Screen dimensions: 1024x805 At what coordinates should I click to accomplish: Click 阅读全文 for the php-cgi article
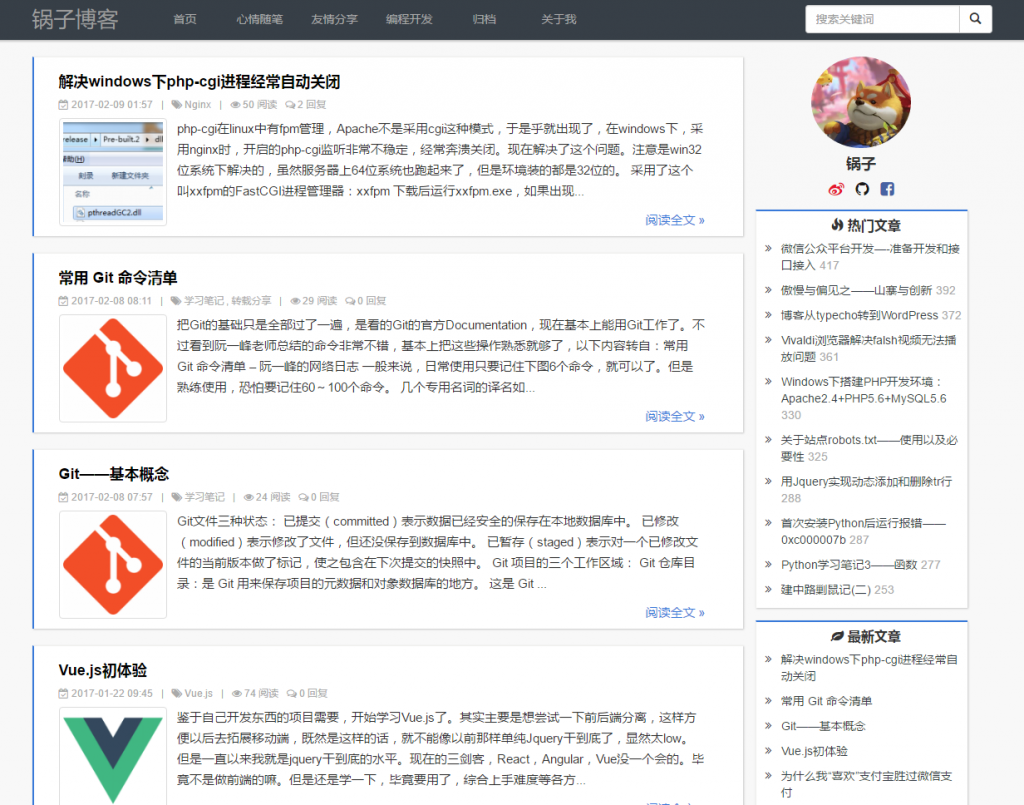(675, 220)
